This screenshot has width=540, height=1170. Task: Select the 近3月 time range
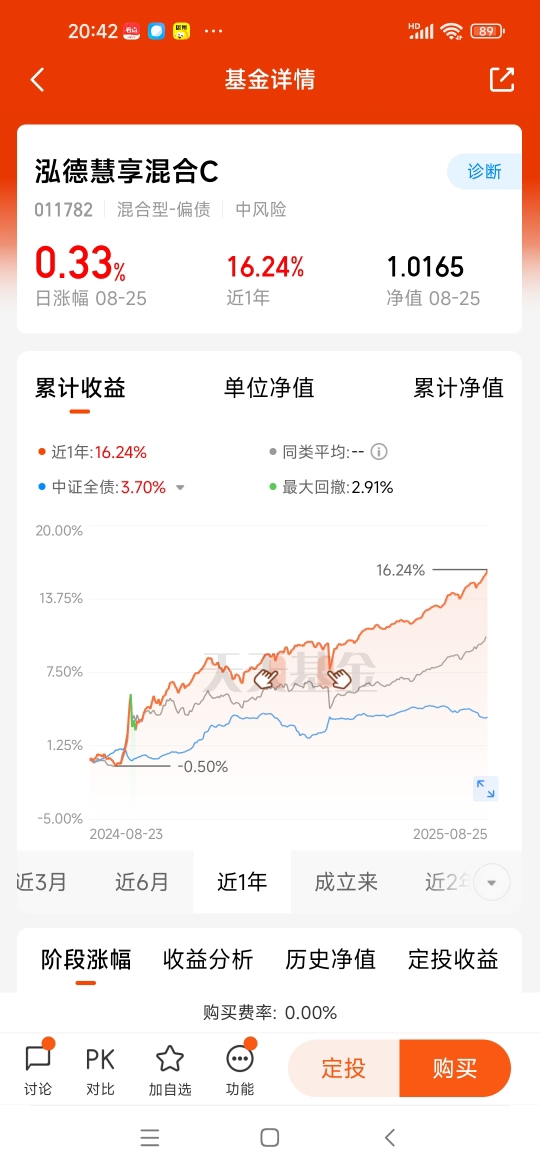click(x=42, y=883)
